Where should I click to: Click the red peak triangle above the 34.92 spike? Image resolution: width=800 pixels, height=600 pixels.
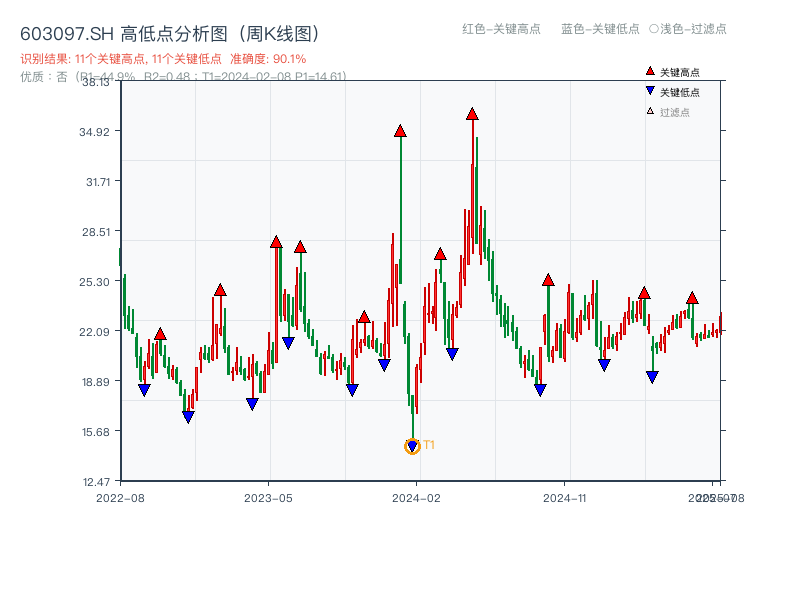coord(402,130)
